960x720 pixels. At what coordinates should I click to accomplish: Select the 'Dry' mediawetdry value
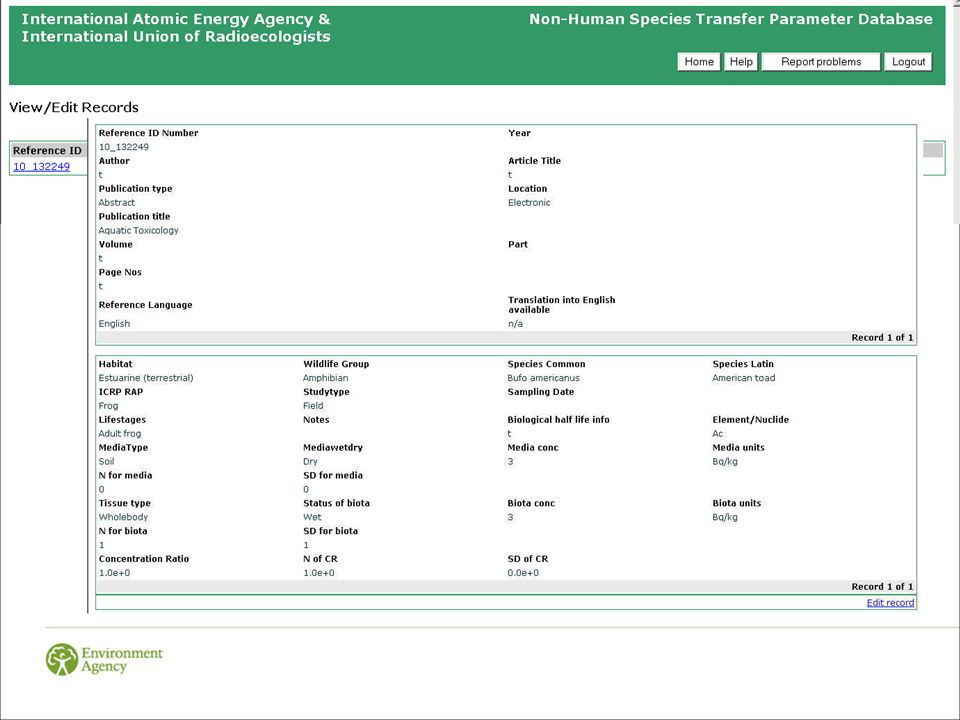tap(310, 462)
